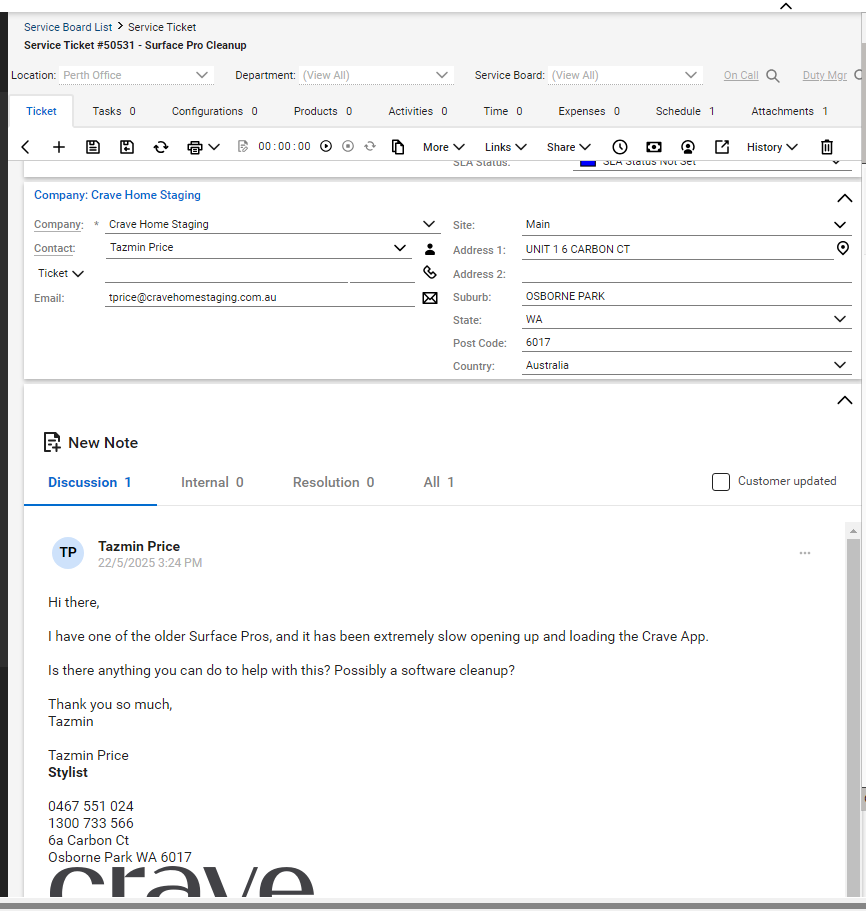Delete the ticket with the trash icon

pos(827,147)
